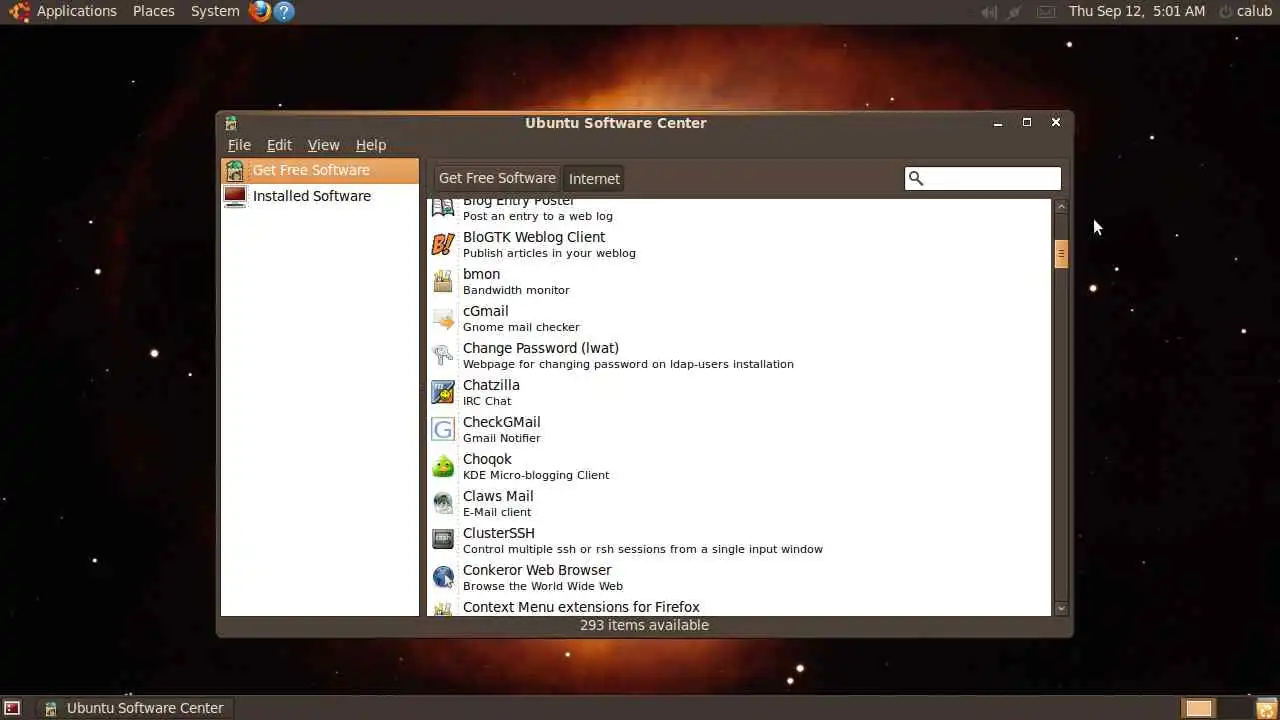Select the Choqok entry
Viewport: 1280px width, 720px height.
pyautogui.click(x=739, y=466)
